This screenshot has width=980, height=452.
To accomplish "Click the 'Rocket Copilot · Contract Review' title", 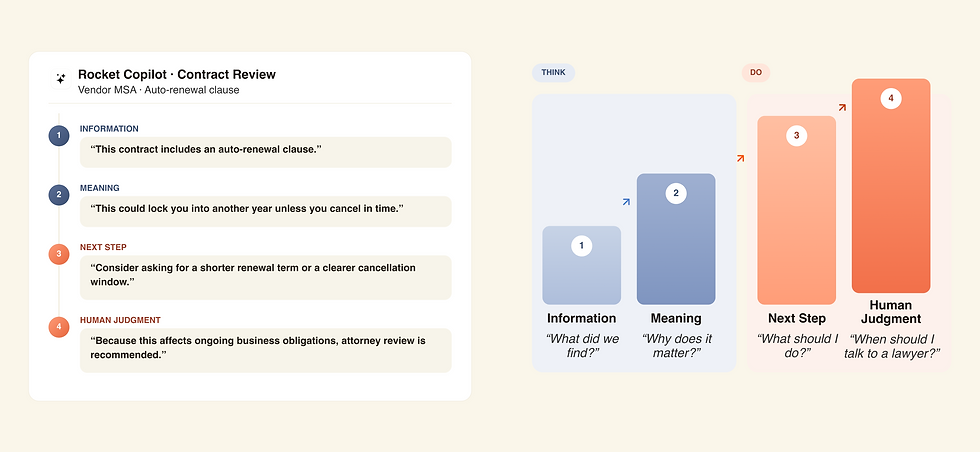I will (177, 74).
